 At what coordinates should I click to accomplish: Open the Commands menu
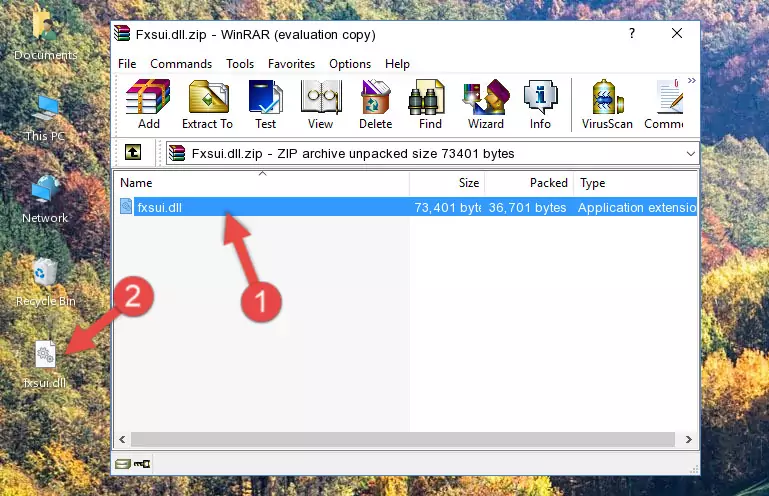click(x=181, y=64)
